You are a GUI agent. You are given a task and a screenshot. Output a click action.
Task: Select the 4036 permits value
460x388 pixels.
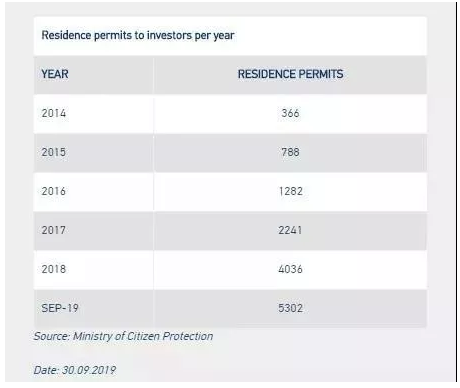point(290,269)
